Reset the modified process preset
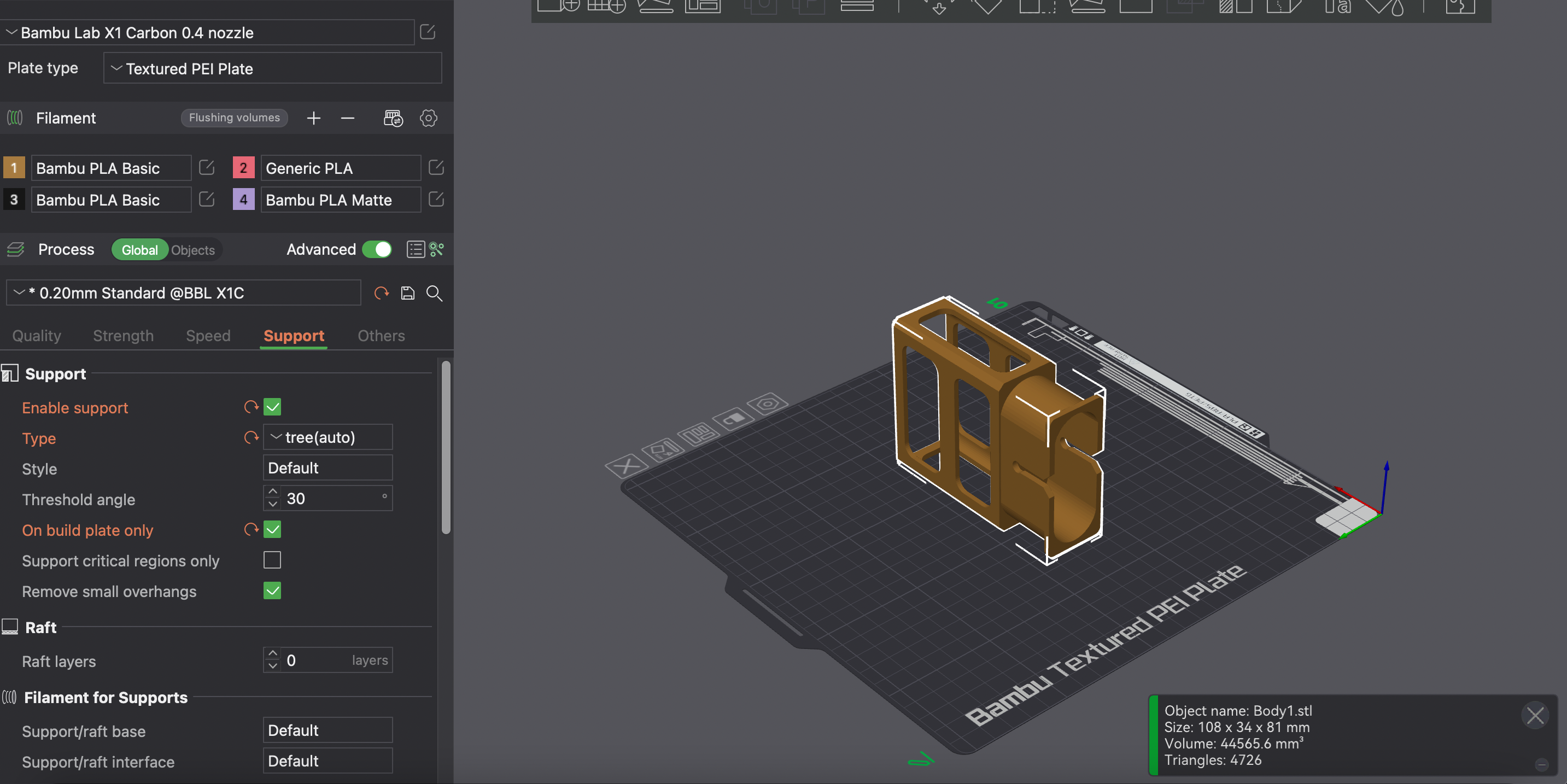Screen dimensions: 1567x784 (x=382, y=293)
